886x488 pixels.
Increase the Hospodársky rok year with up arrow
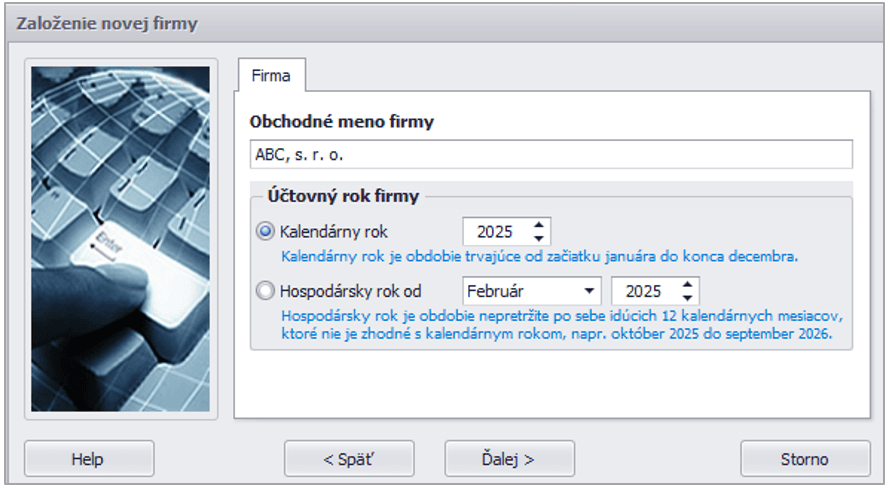687,285
